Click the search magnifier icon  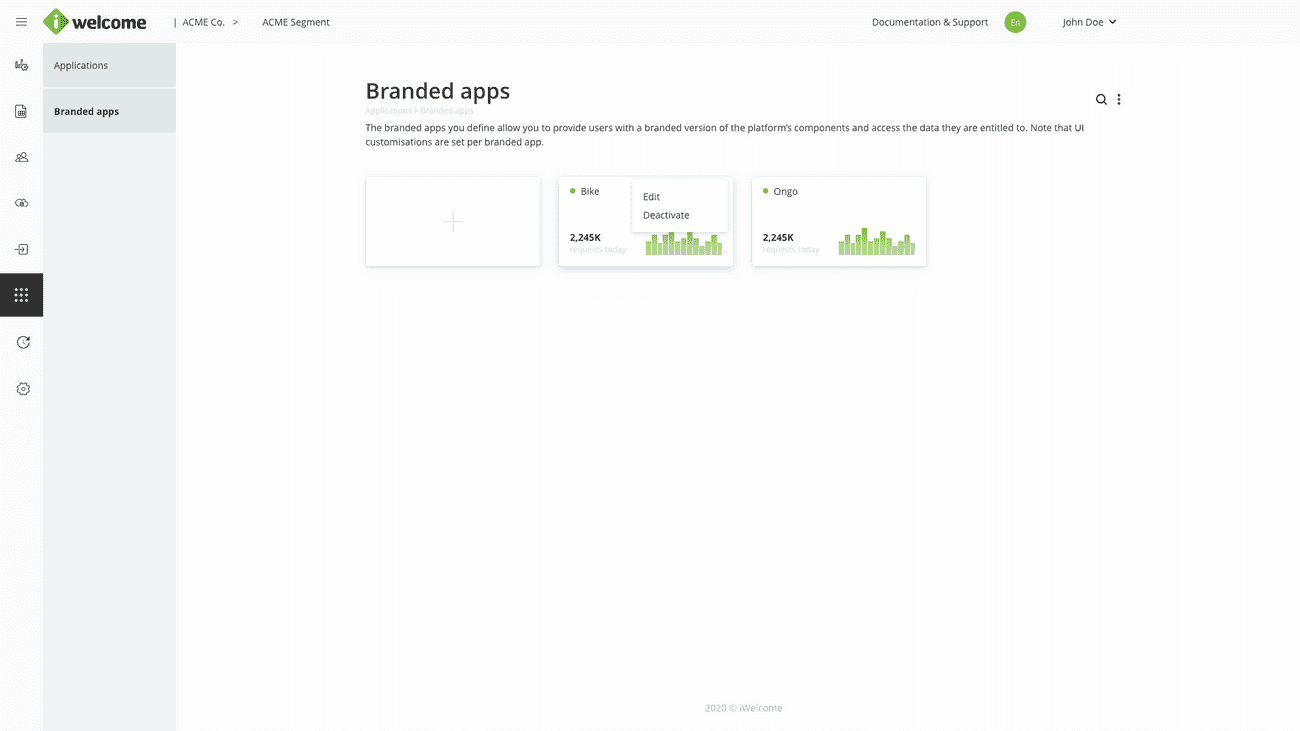pos(1101,99)
